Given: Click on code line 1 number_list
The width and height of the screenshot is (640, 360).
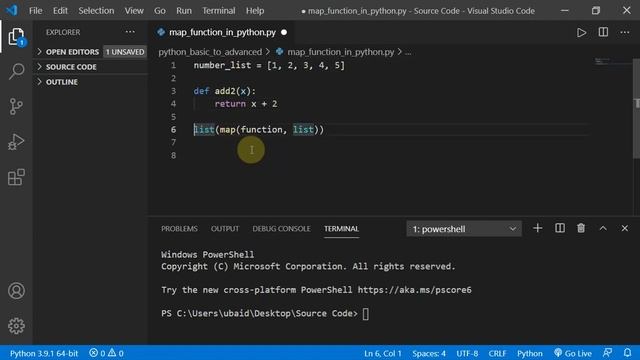Looking at the screenshot, I should coord(269,65).
